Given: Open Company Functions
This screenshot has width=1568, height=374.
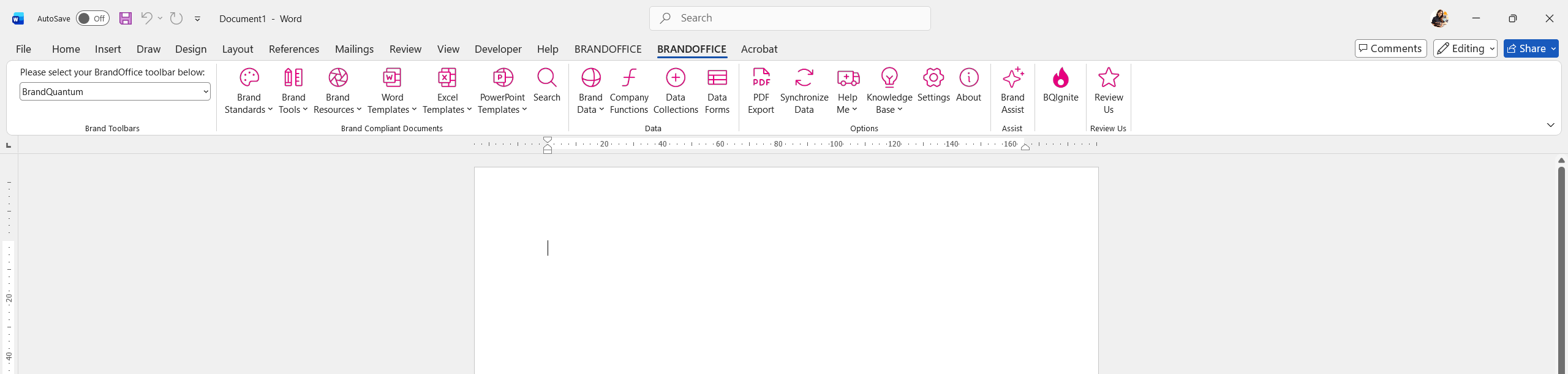Looking at the screenshot, I should tap(629, 91).
